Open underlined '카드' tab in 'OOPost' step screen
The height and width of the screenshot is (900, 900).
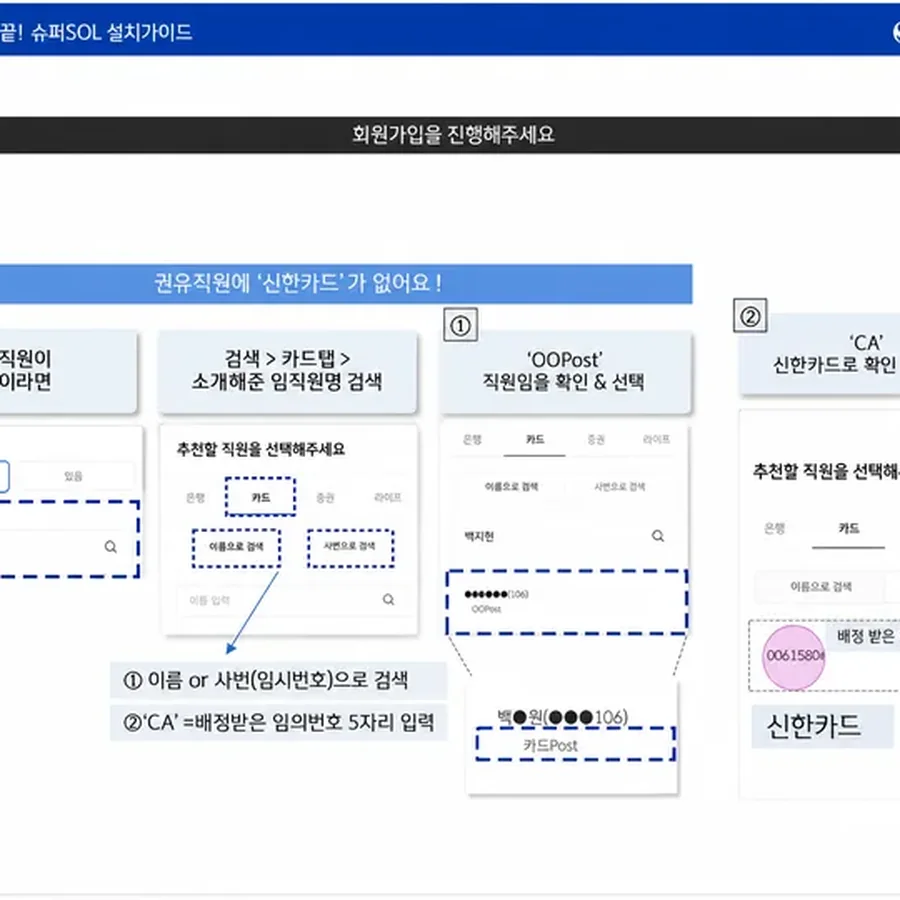[535, 440]
